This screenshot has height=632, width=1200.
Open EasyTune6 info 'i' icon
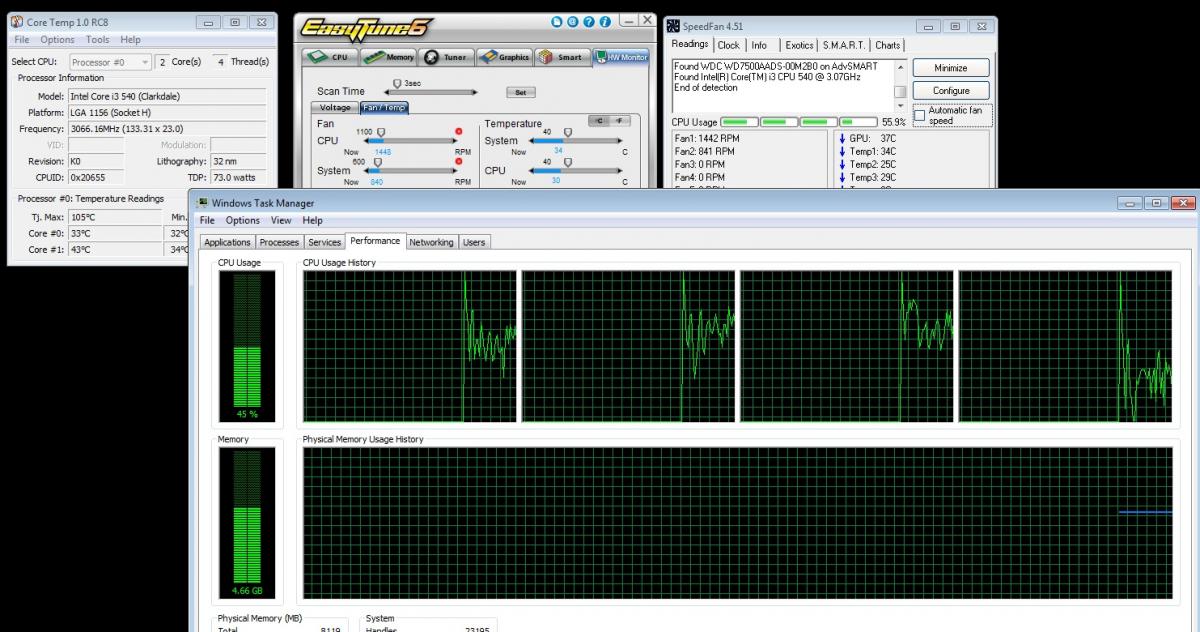click(x=605, y=21)
